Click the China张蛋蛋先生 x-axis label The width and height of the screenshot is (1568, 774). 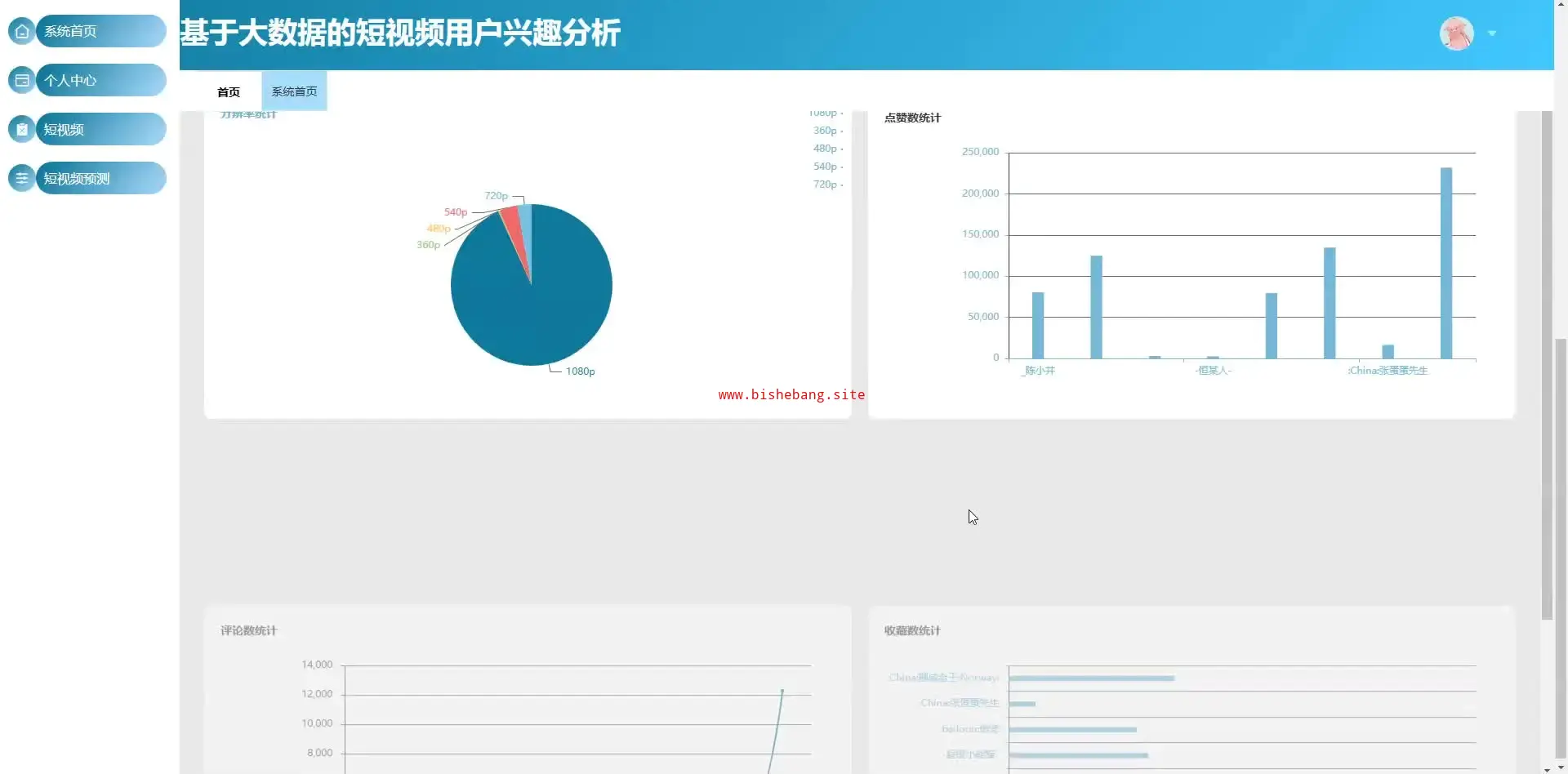coord(1388,371)
